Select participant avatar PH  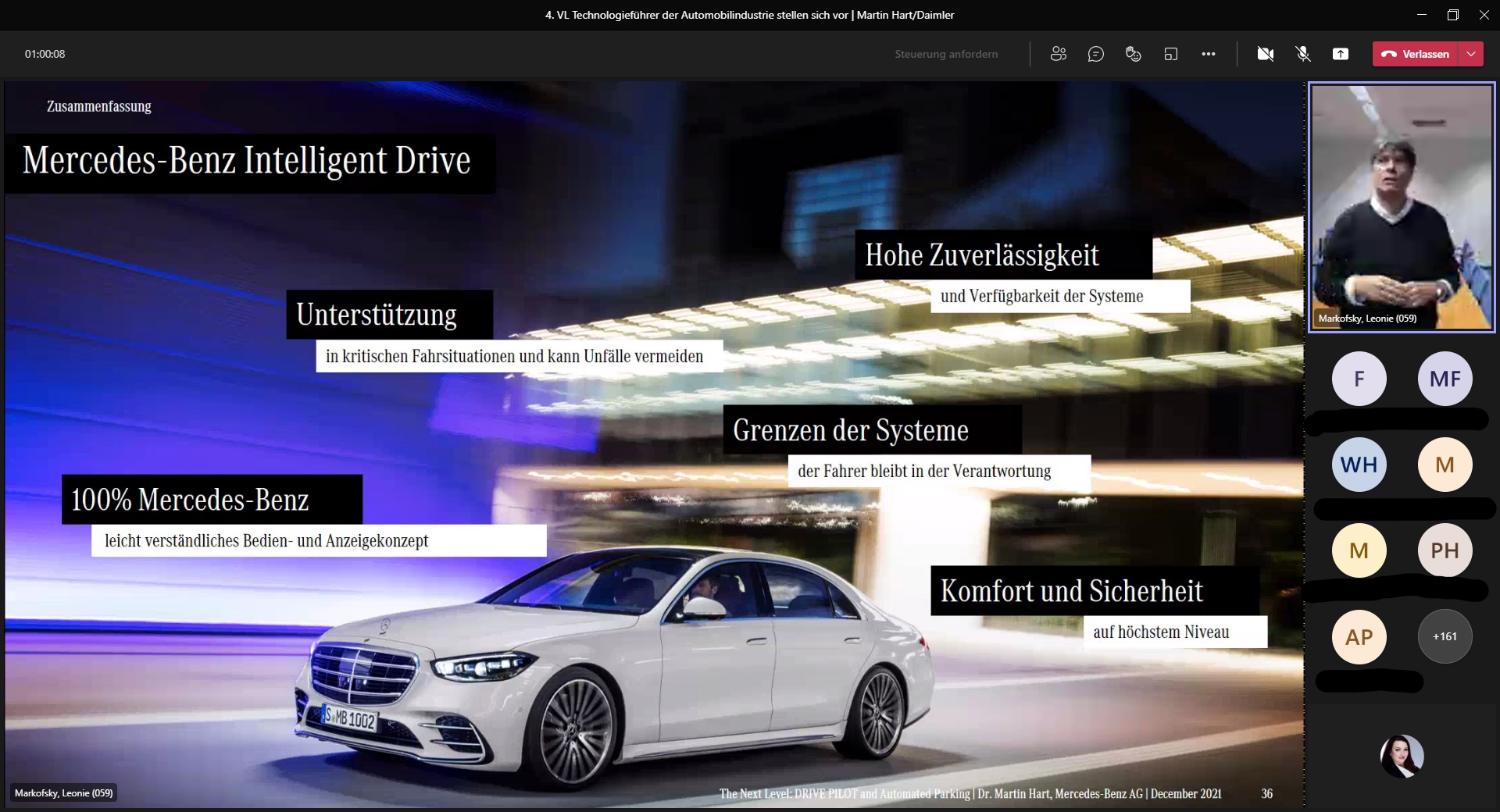(1445, 550)
